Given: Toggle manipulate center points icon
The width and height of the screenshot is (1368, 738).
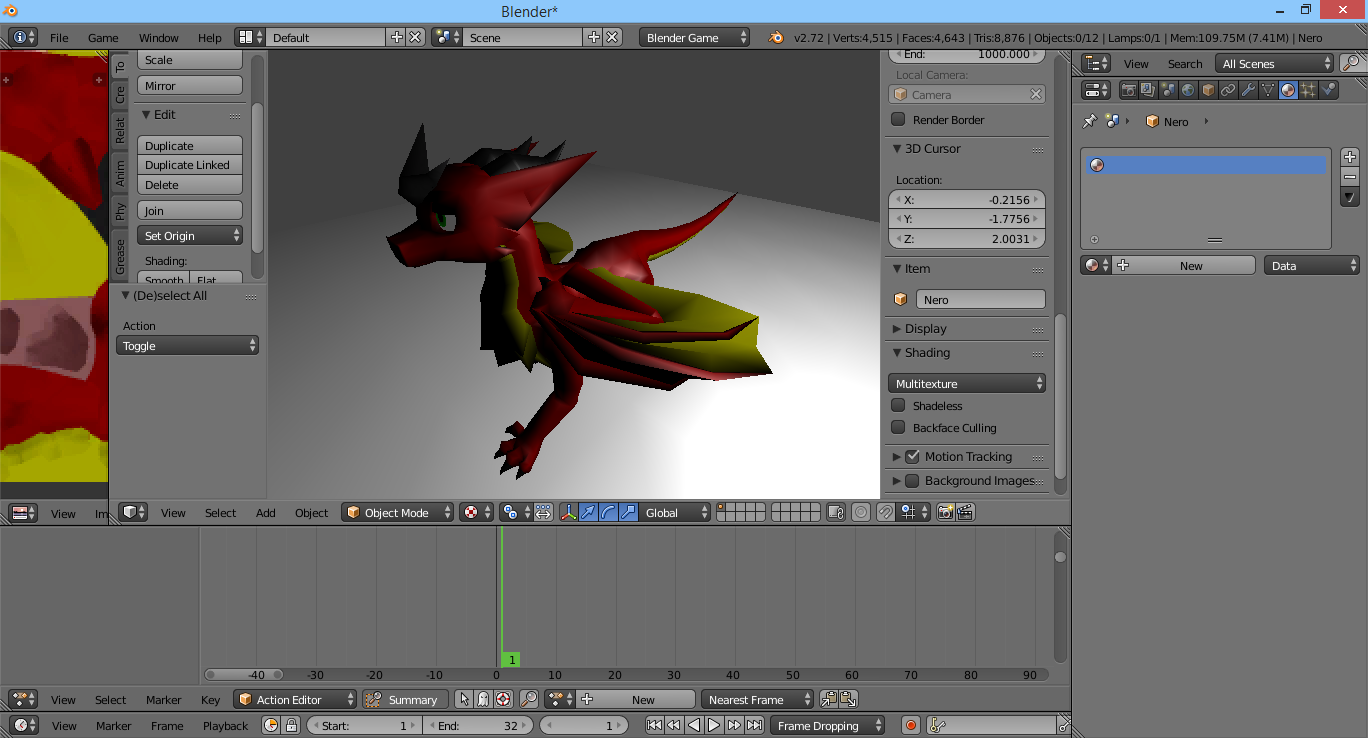Looking at the screenshot, I should [x=542, y=512].
